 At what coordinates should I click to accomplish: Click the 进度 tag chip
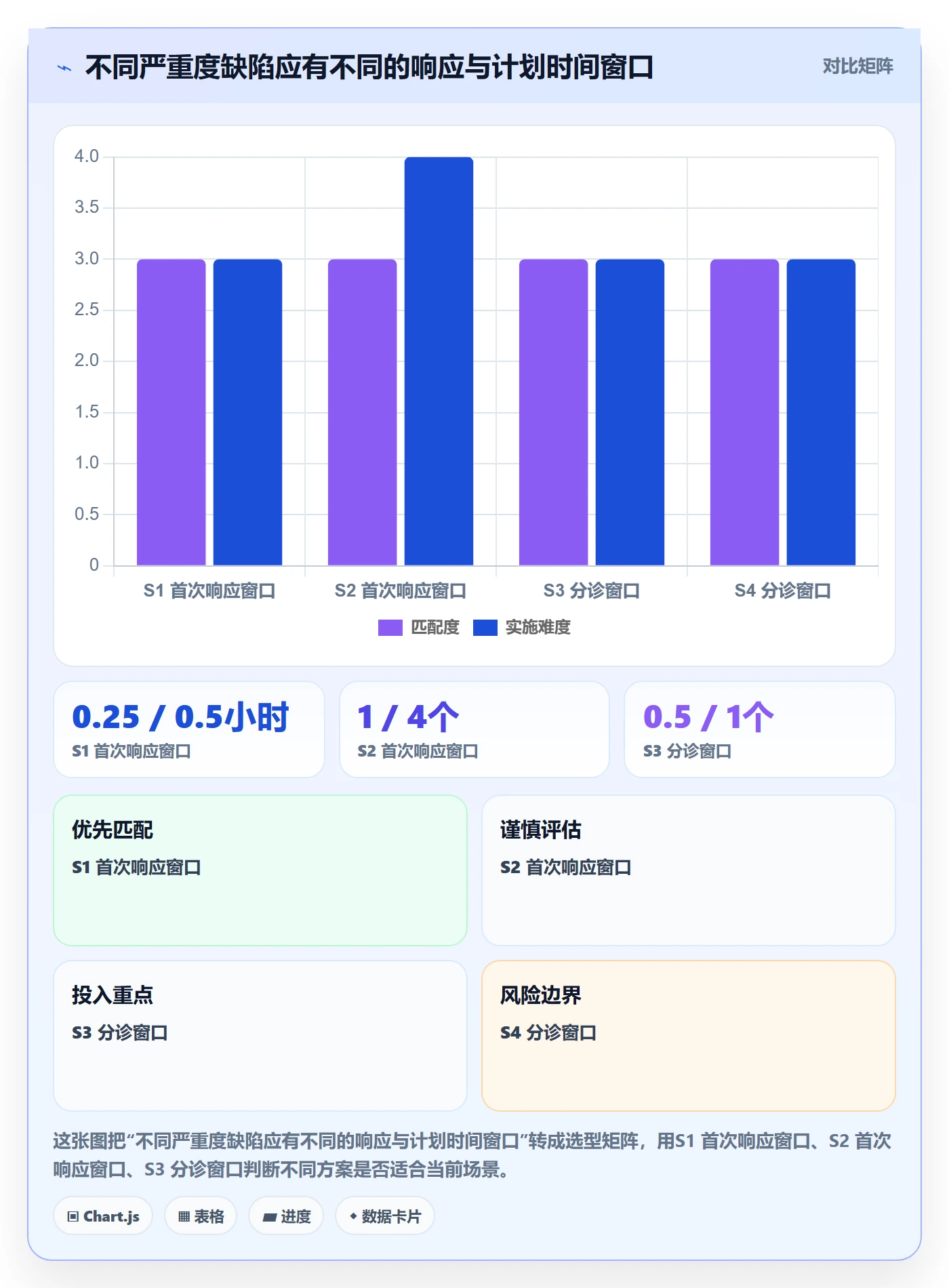click(x=286, y=1216)
